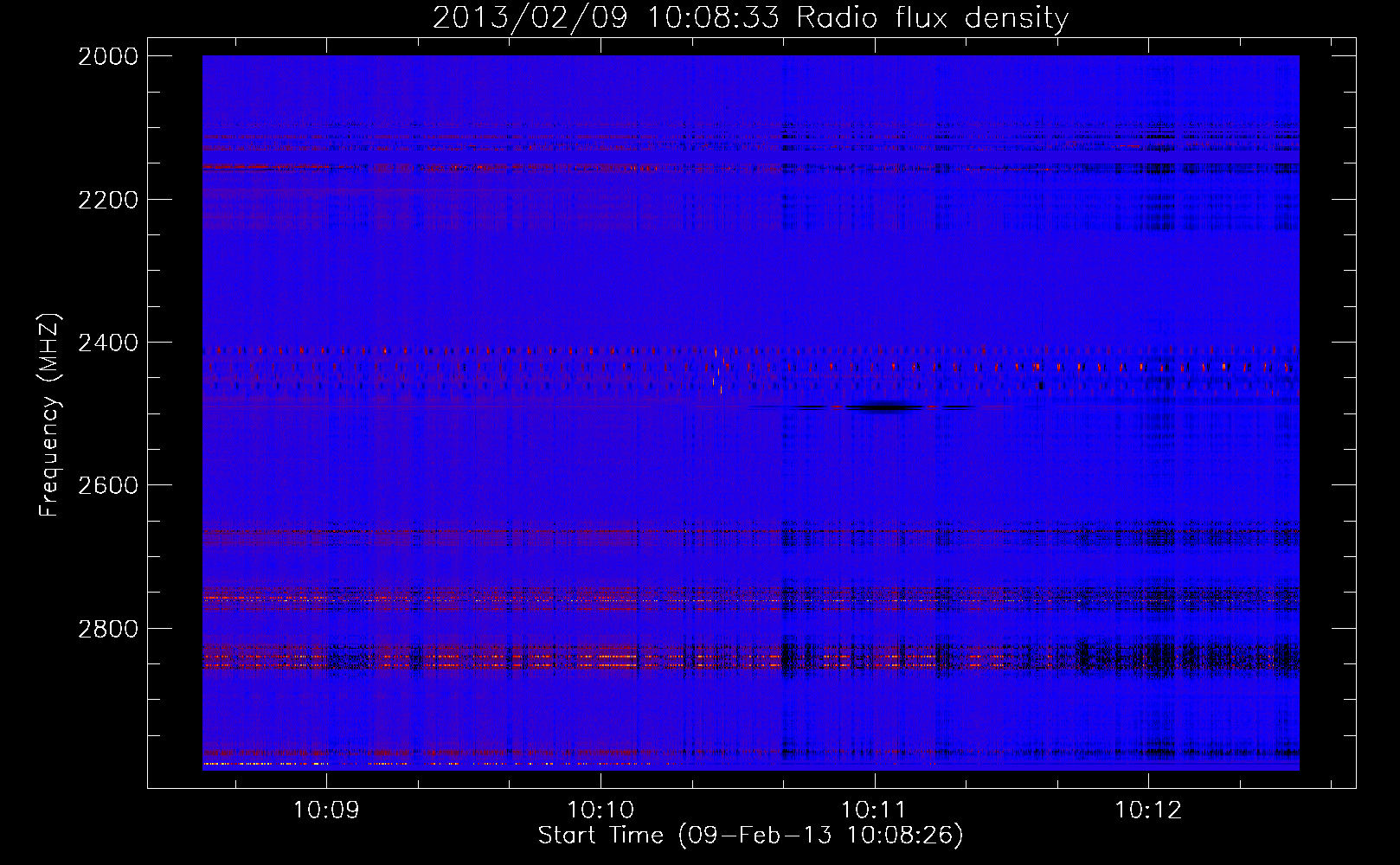Select the 2400 frequency tick label
This screenshot has height=865, width=1400.
[x=108, y=343]
